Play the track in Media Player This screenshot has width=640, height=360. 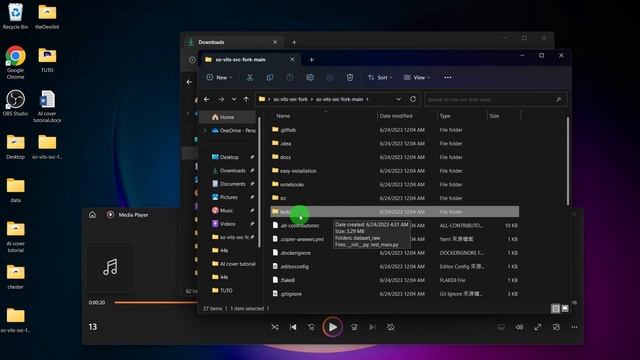point(333,327)
